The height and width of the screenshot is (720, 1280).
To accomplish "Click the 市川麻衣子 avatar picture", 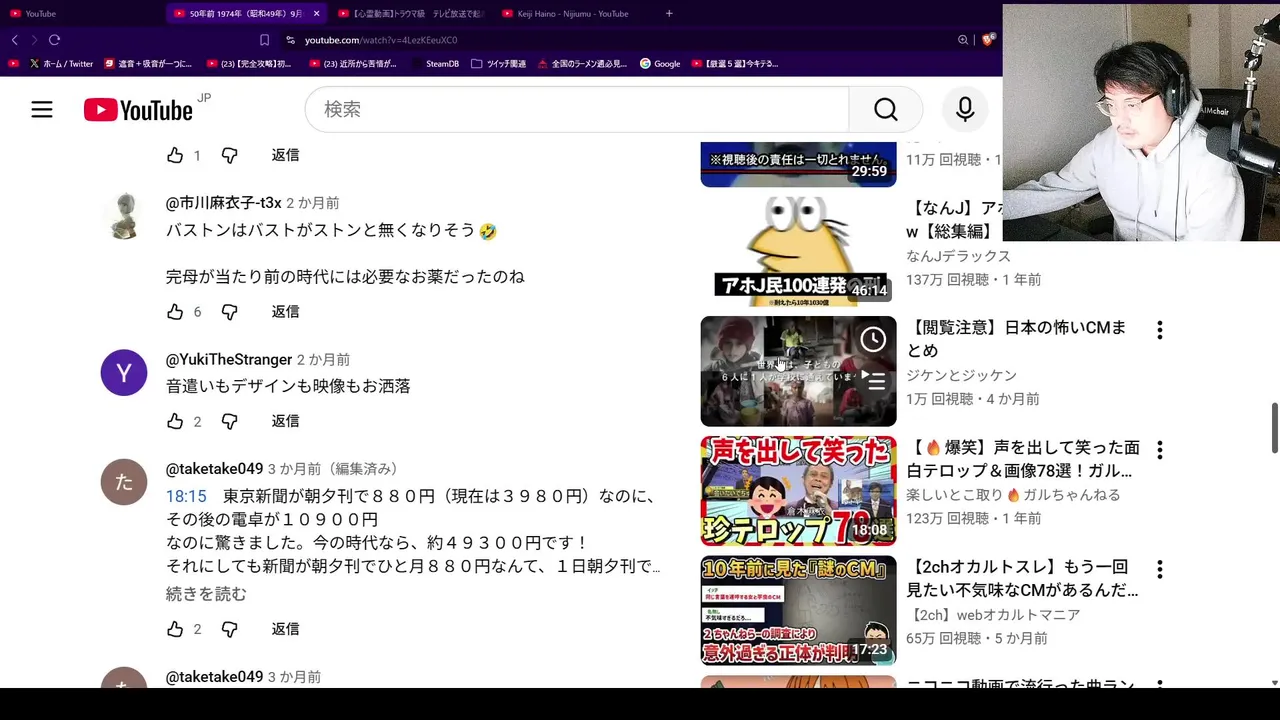I will [124, 216].
